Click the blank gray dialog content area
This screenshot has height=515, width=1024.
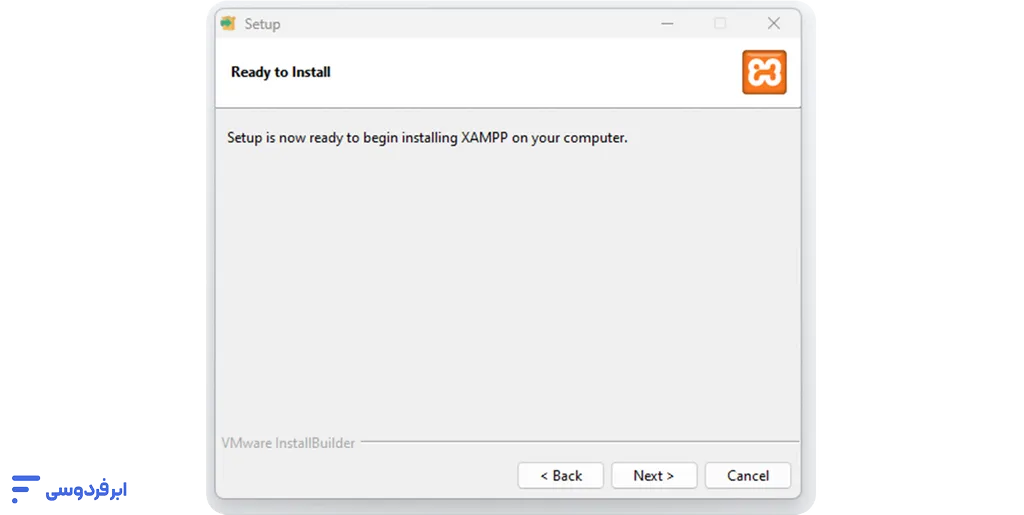click(507, 287)
